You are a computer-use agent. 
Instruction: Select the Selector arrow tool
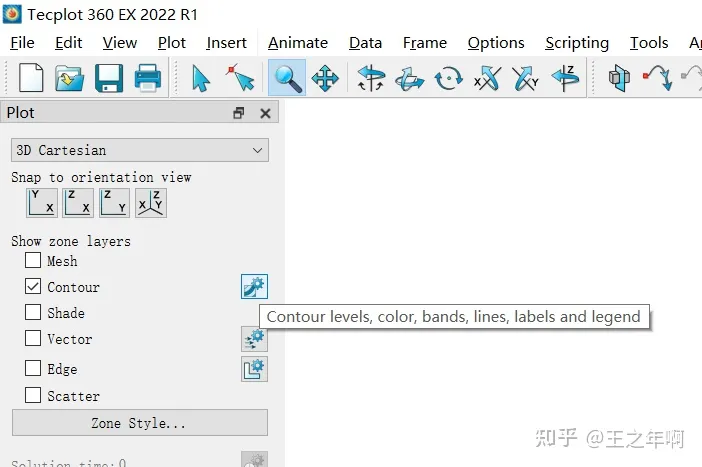coord(200,78)
